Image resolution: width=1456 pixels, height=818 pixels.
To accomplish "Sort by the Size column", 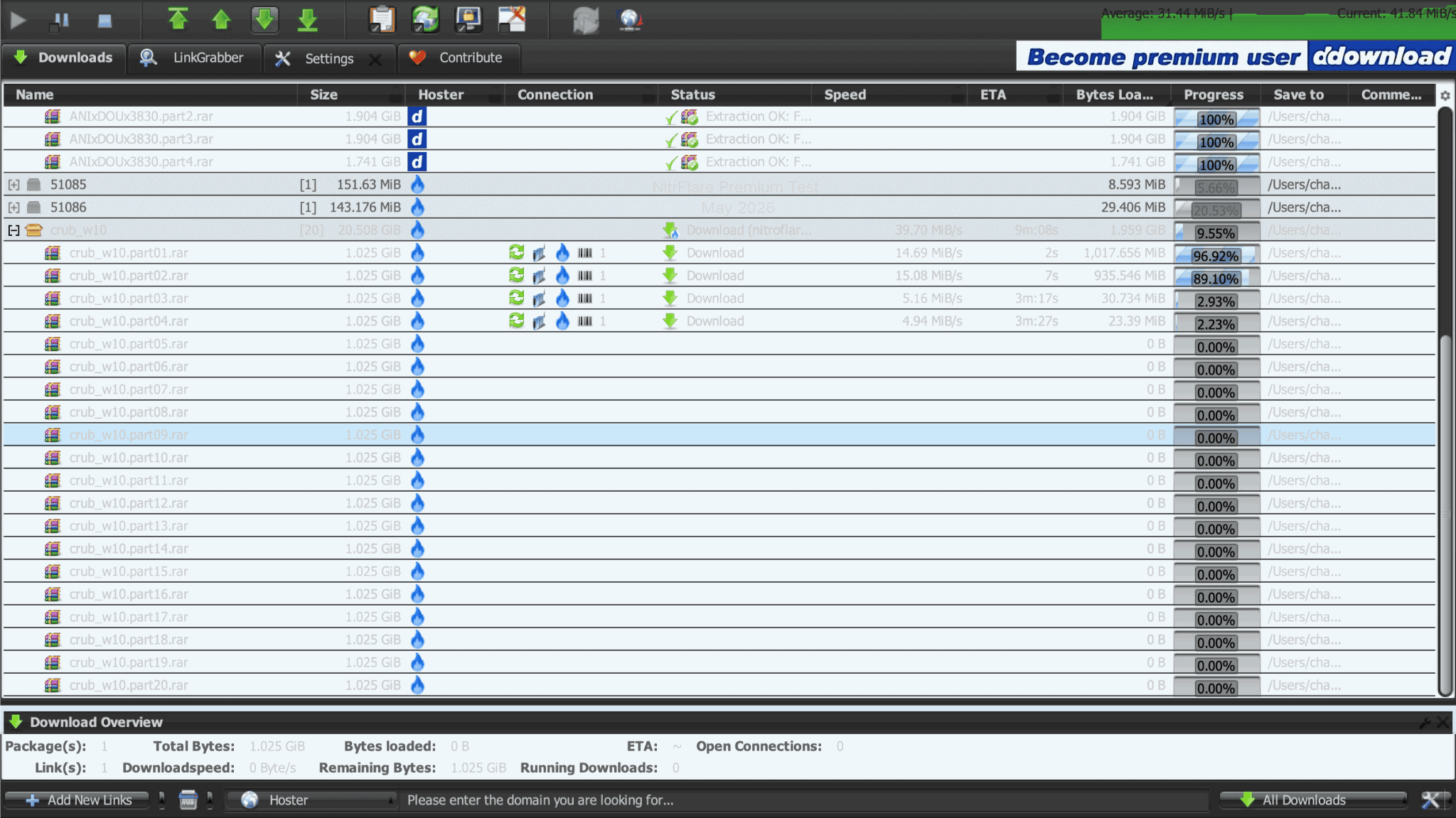I will [350, 95].
